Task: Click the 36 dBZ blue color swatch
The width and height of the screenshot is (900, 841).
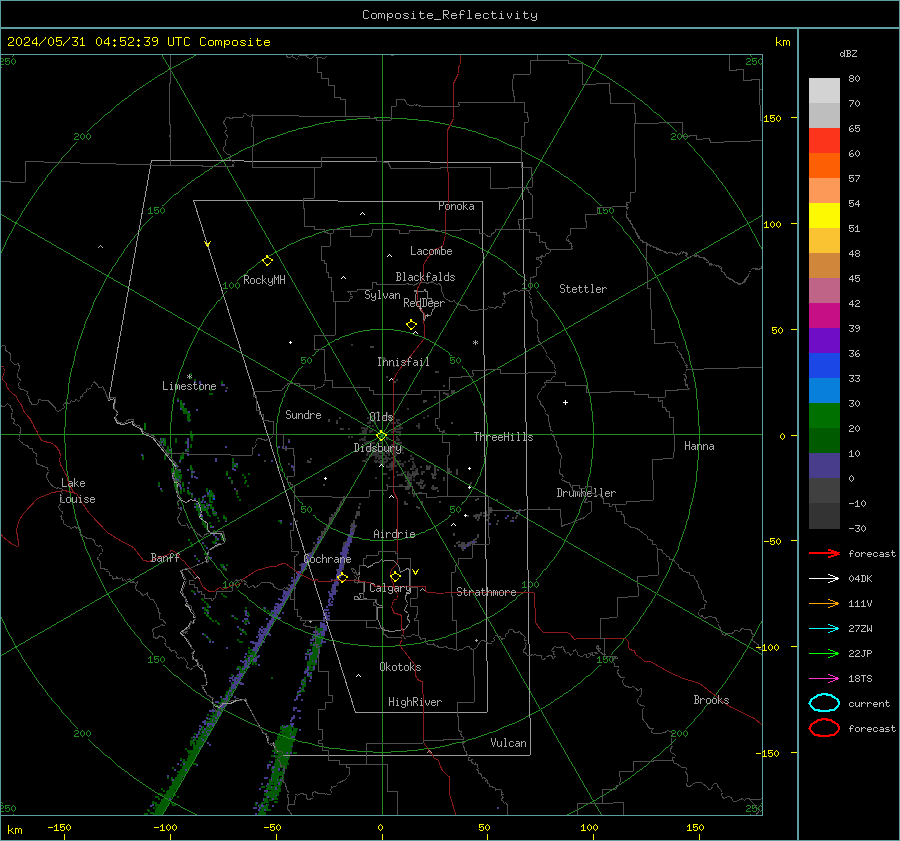Action: point(824,365)
